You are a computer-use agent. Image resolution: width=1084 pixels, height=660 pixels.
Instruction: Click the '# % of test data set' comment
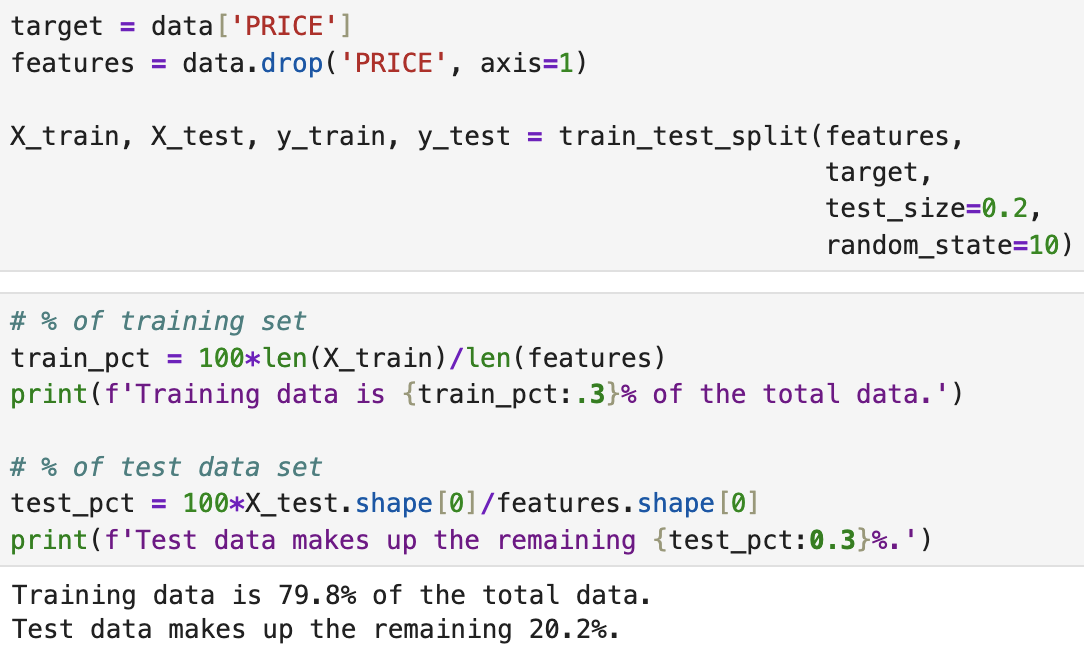[166, 467]
